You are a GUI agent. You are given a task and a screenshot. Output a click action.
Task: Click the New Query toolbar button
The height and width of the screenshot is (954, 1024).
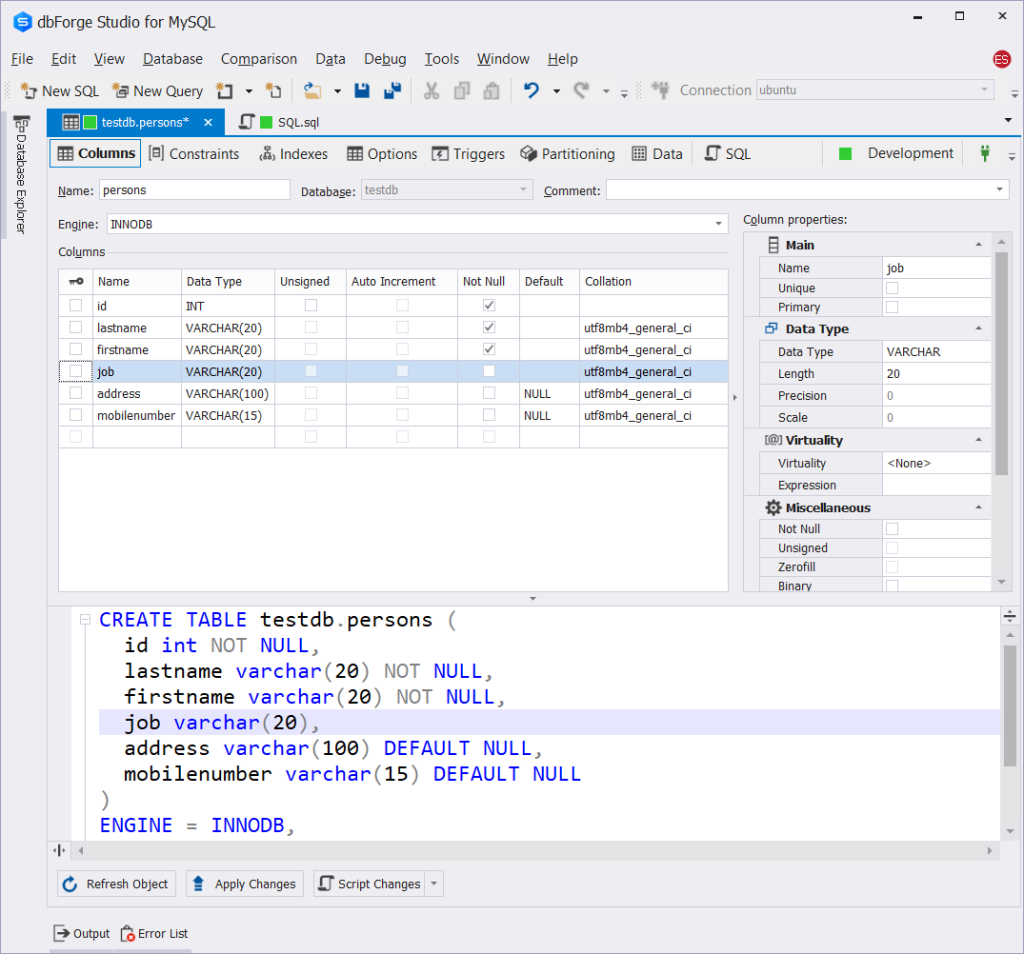(157, 91)
